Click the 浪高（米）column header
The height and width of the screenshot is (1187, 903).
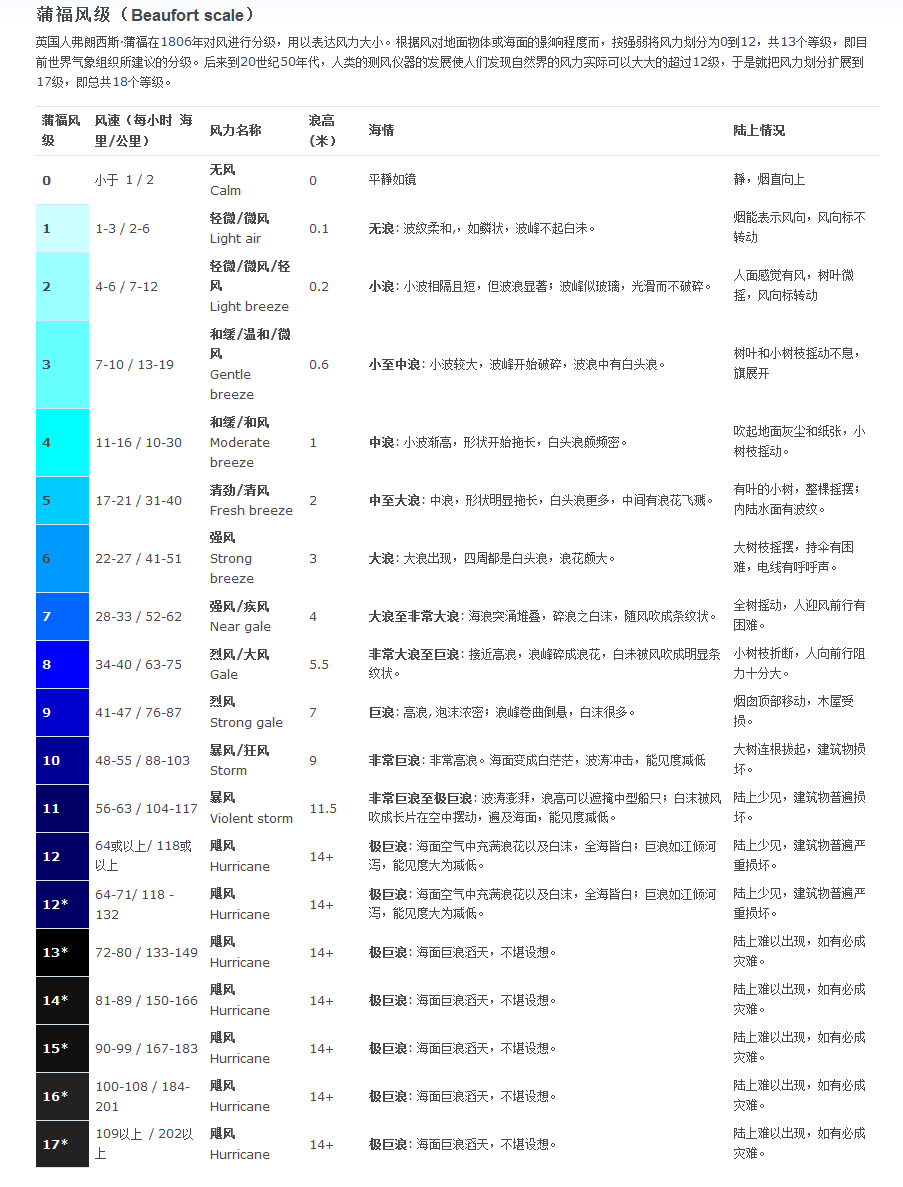pyautogui.click(x=320, y=130)
